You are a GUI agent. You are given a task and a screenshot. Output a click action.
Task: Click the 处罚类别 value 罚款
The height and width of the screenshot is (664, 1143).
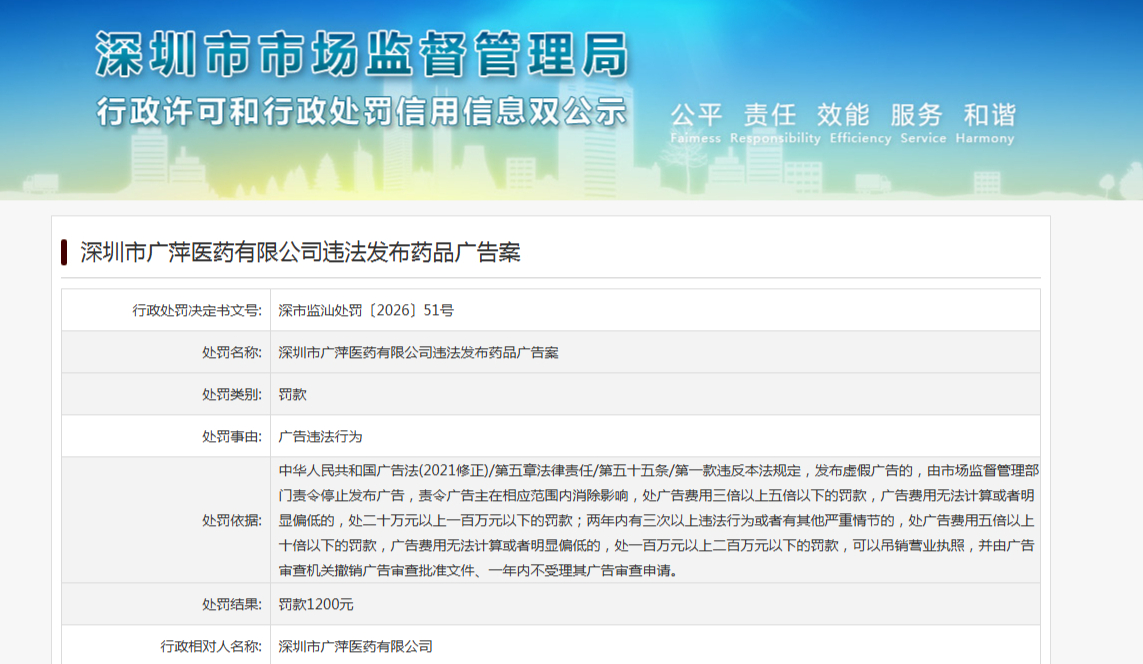point(292,394)
